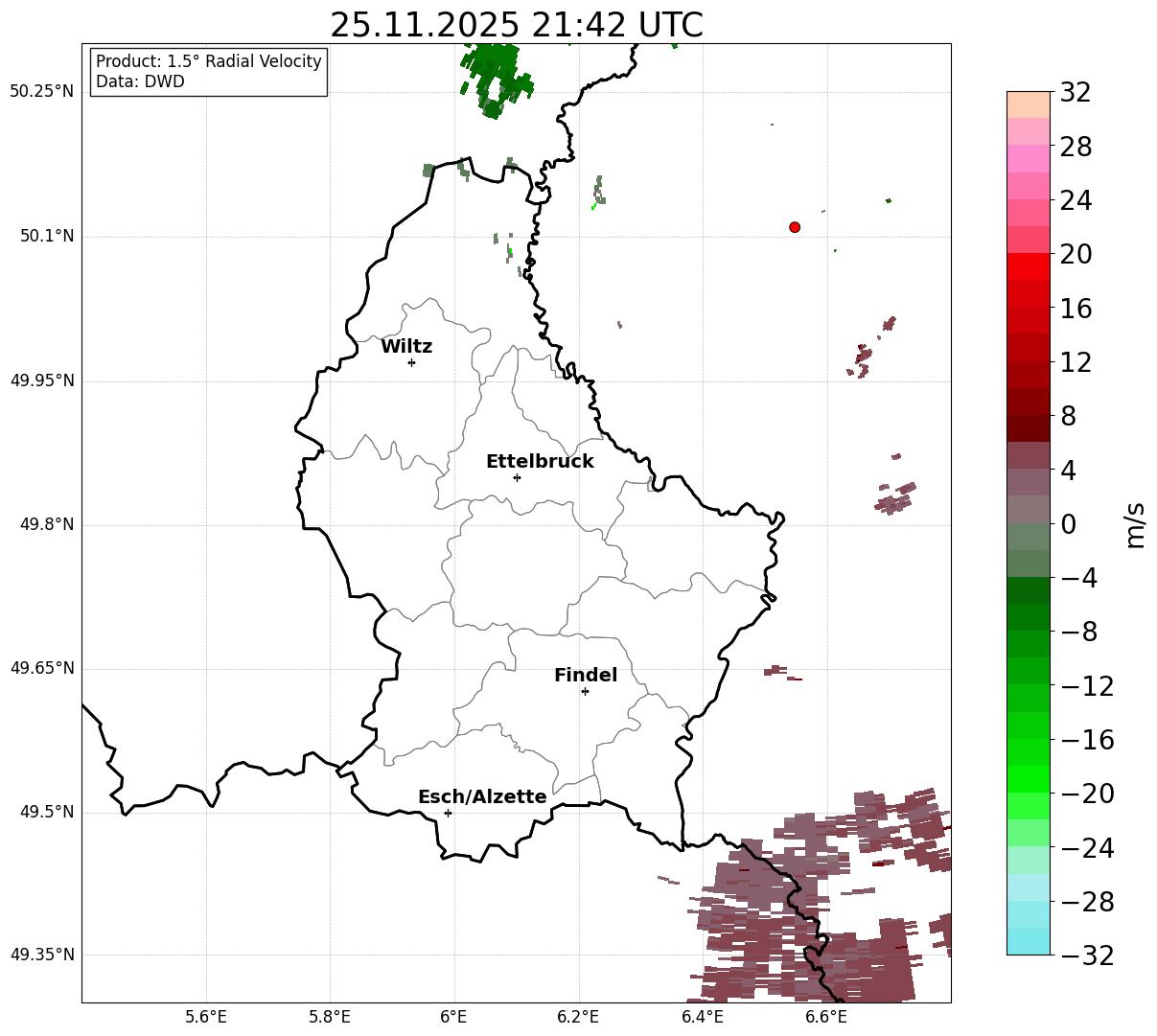Image resolution: width=1157 pixels, height=1036 pixels.
Task: Click the colorbar value 20
Action: point(1076,255)
